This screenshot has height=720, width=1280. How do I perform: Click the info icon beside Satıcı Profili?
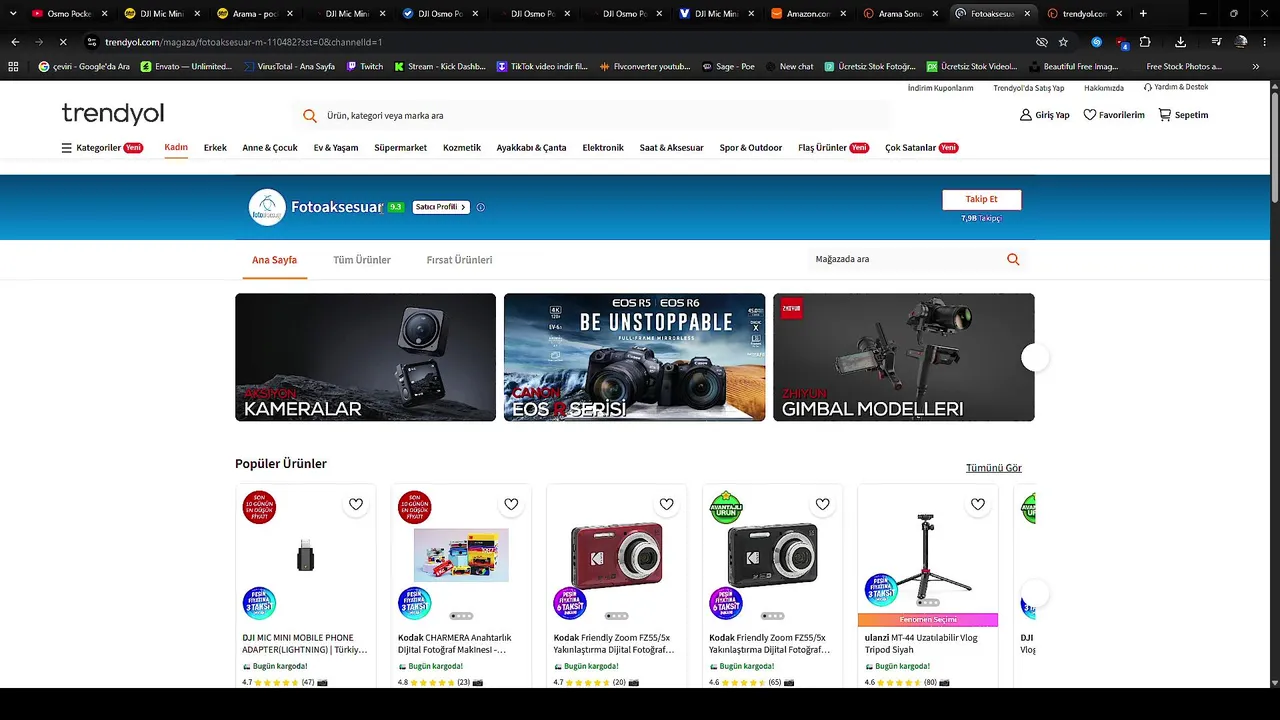coord(481,207)
